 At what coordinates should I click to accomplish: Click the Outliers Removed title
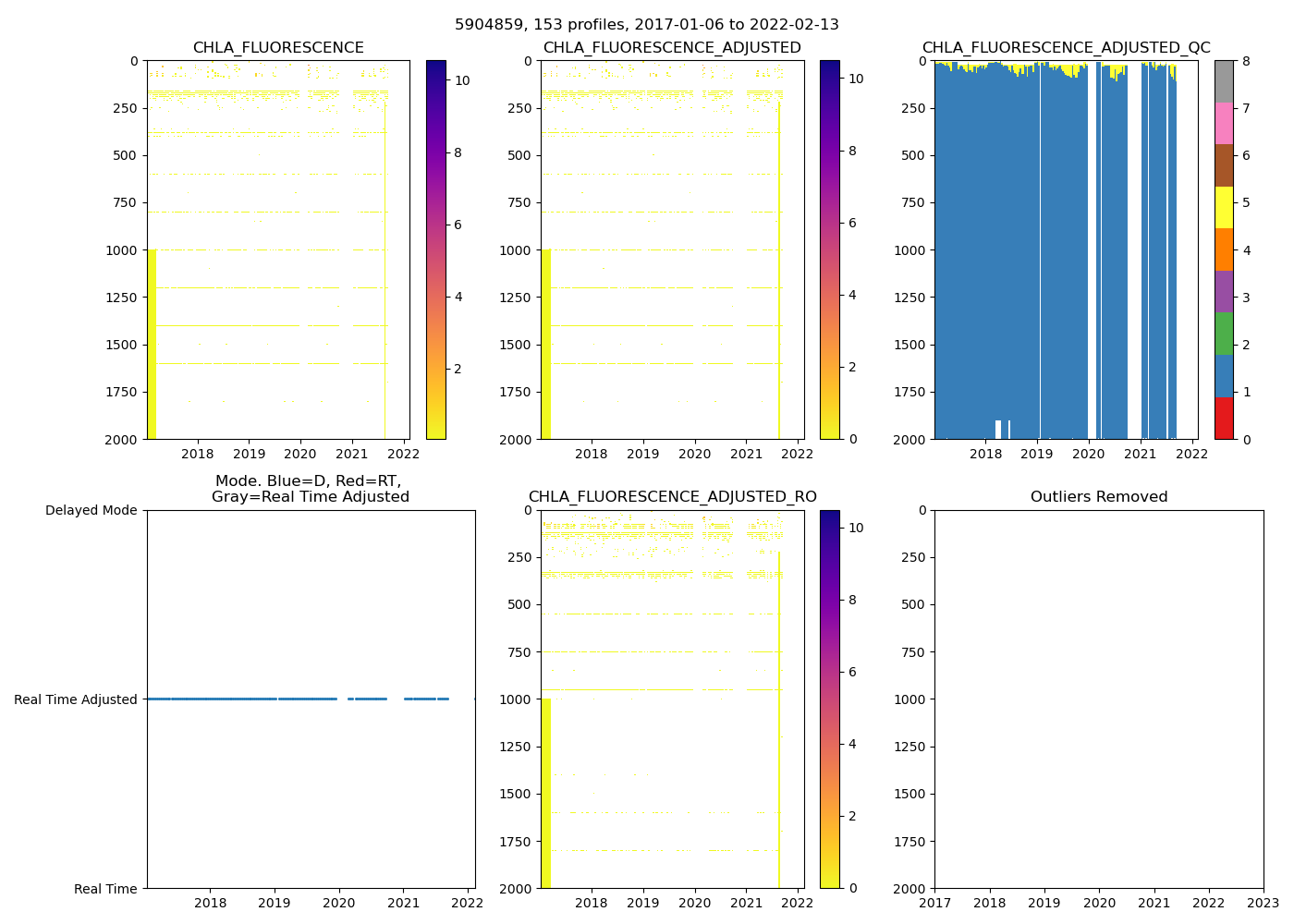pyautogui.click(x=1099, y=497)
